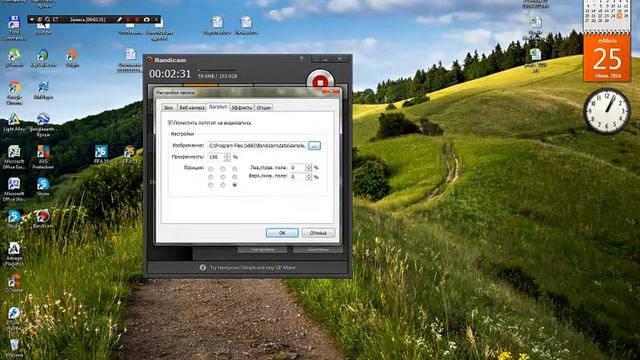
Task: Select center logo position radio
Action: 223,177
